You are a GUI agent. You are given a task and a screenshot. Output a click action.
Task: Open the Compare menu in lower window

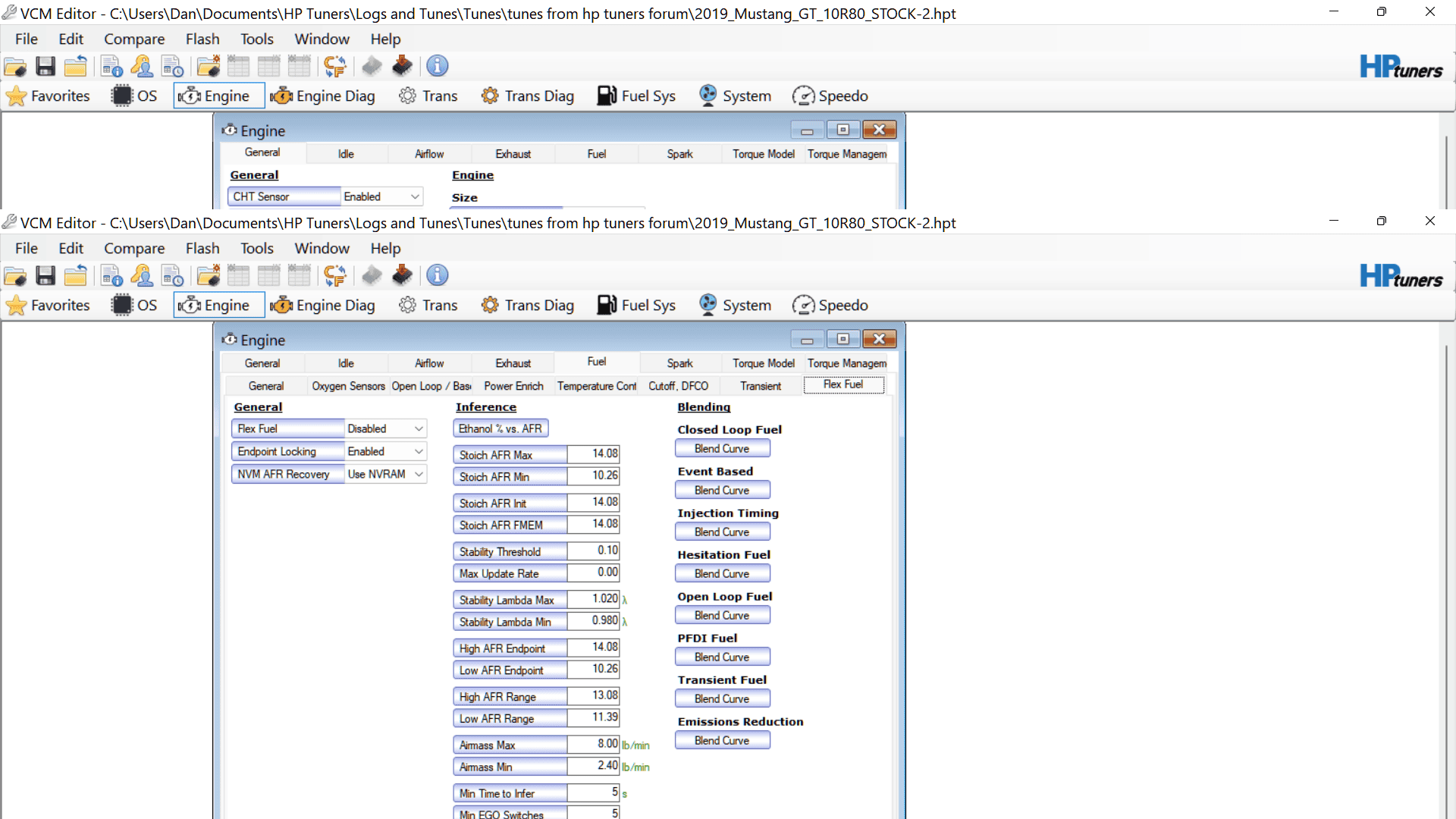(x=134, y=249)
